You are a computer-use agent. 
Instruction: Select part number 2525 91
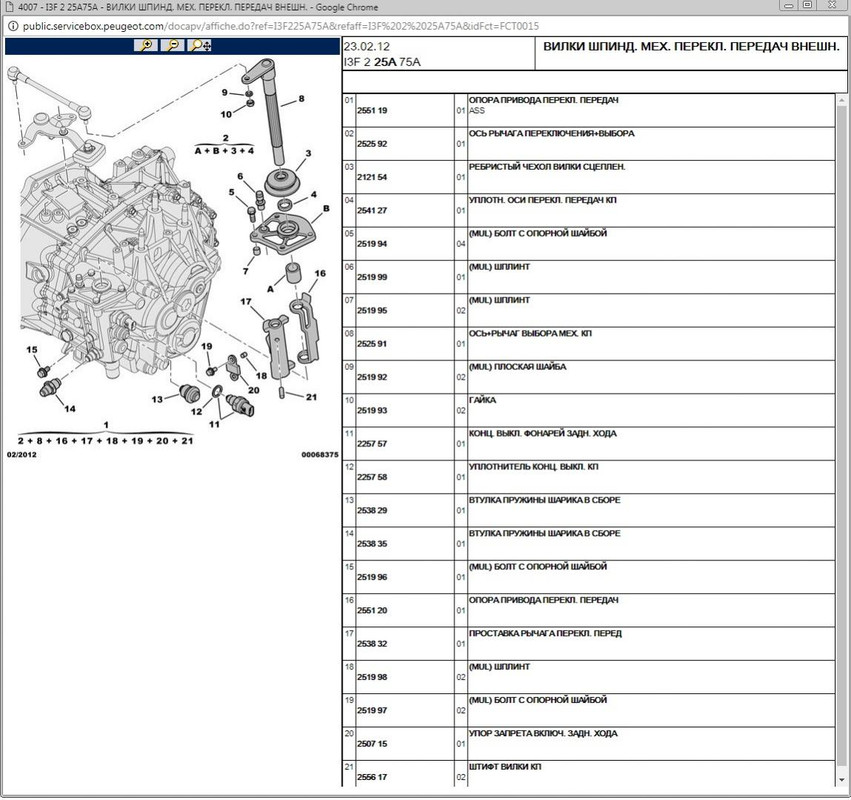click(x=372, y=344)
